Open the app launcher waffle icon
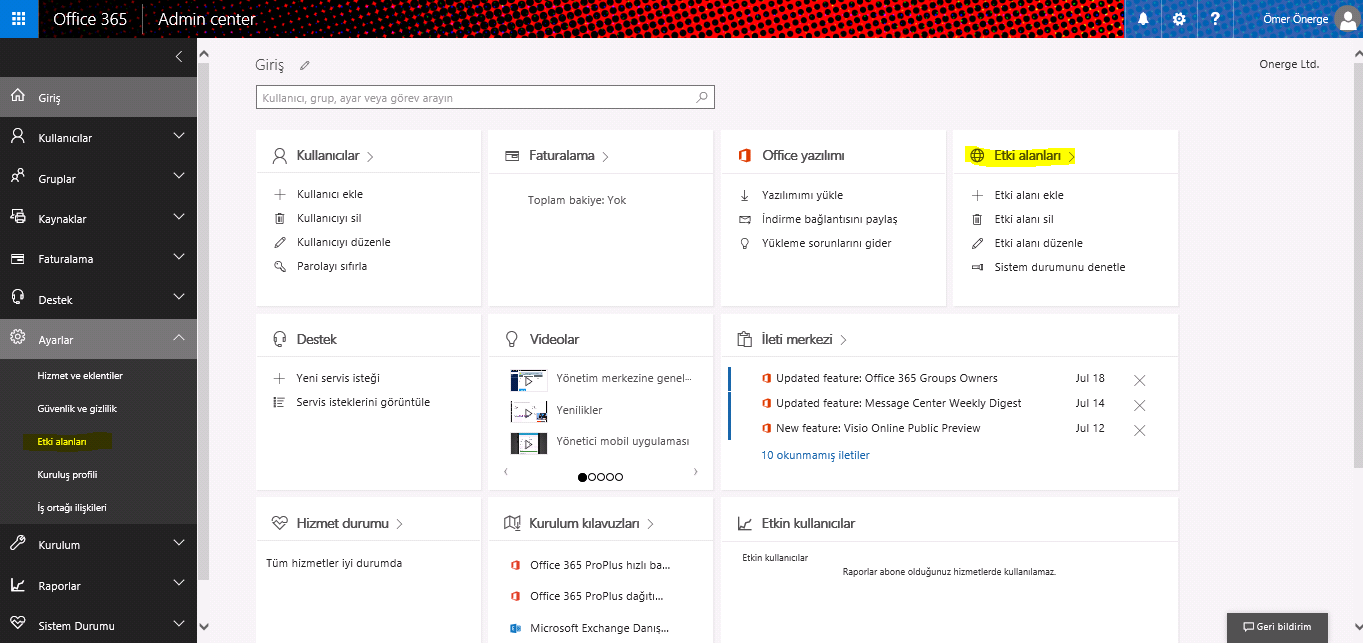1363x643 pixels. point(19,19)
